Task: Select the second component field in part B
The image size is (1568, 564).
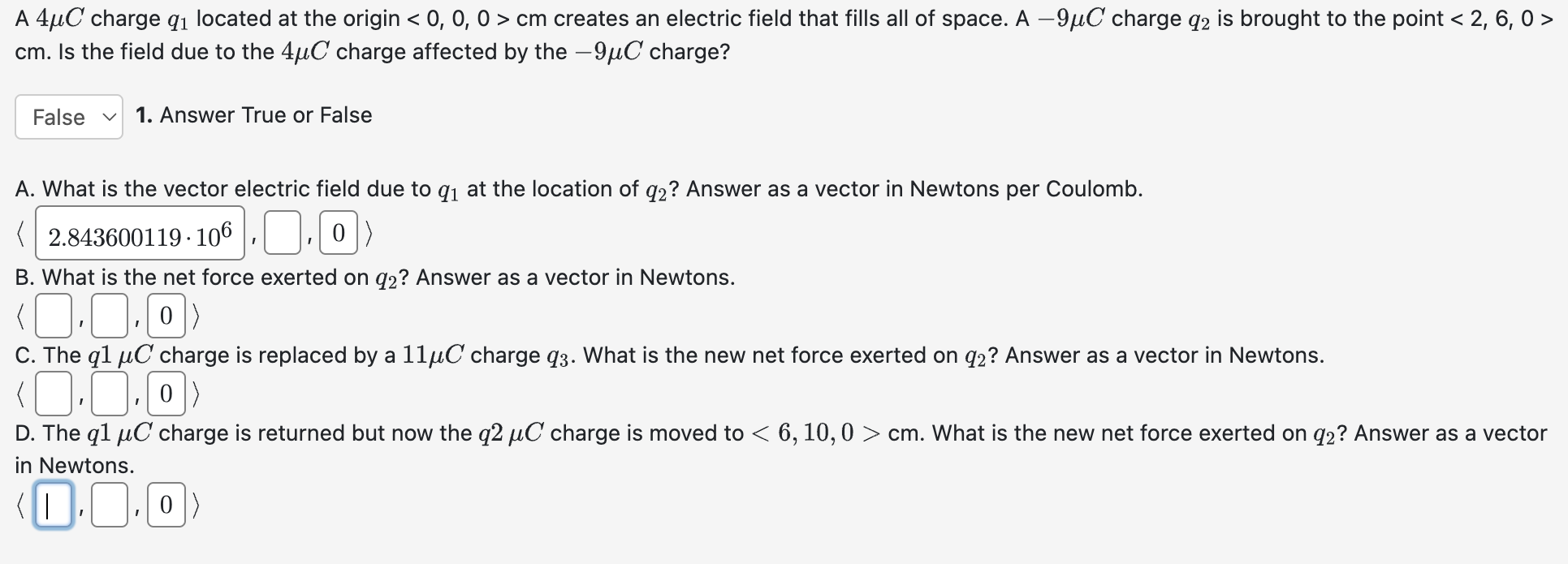Action: [110, 315]
